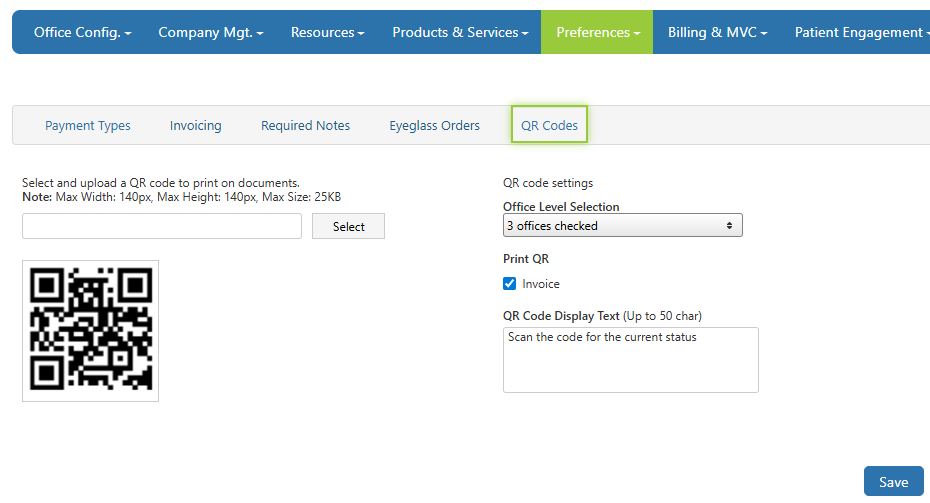Open the Billing & MVC menu

[x=717, y=32]
